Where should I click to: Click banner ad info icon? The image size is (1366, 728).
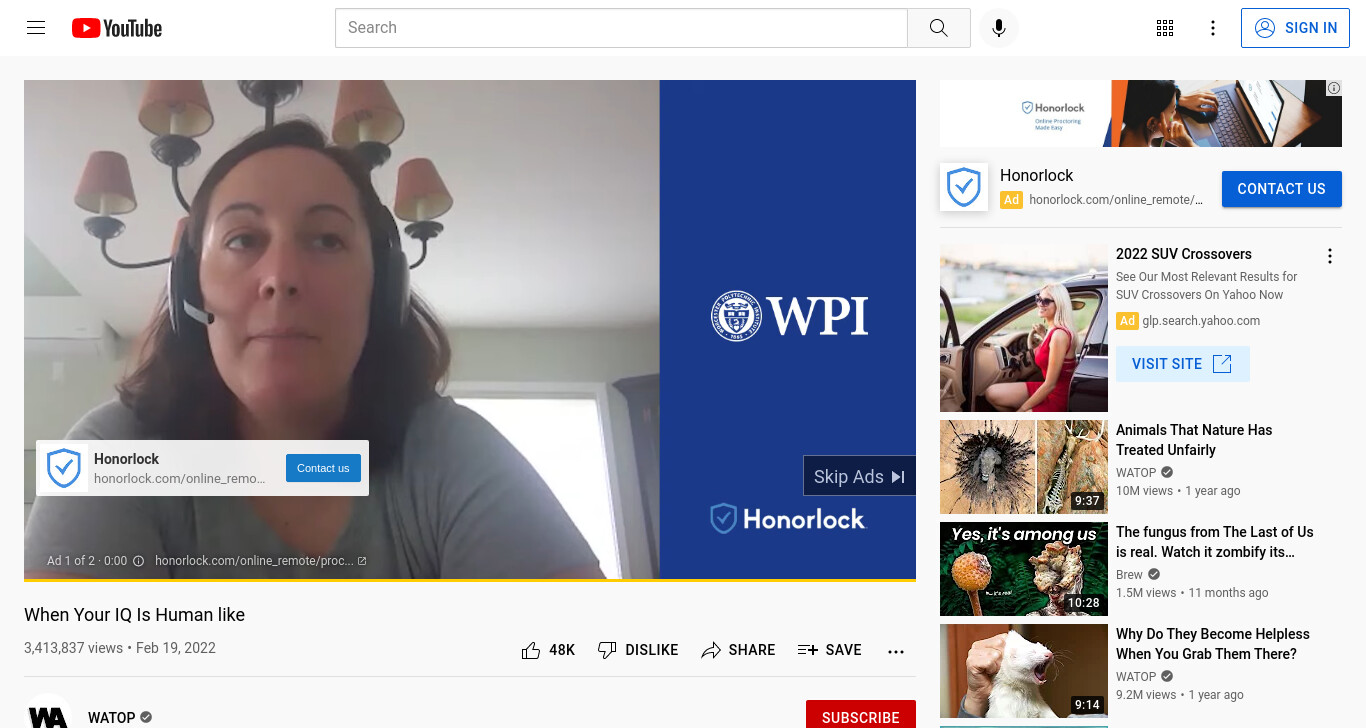click(x=1334, y=88)
